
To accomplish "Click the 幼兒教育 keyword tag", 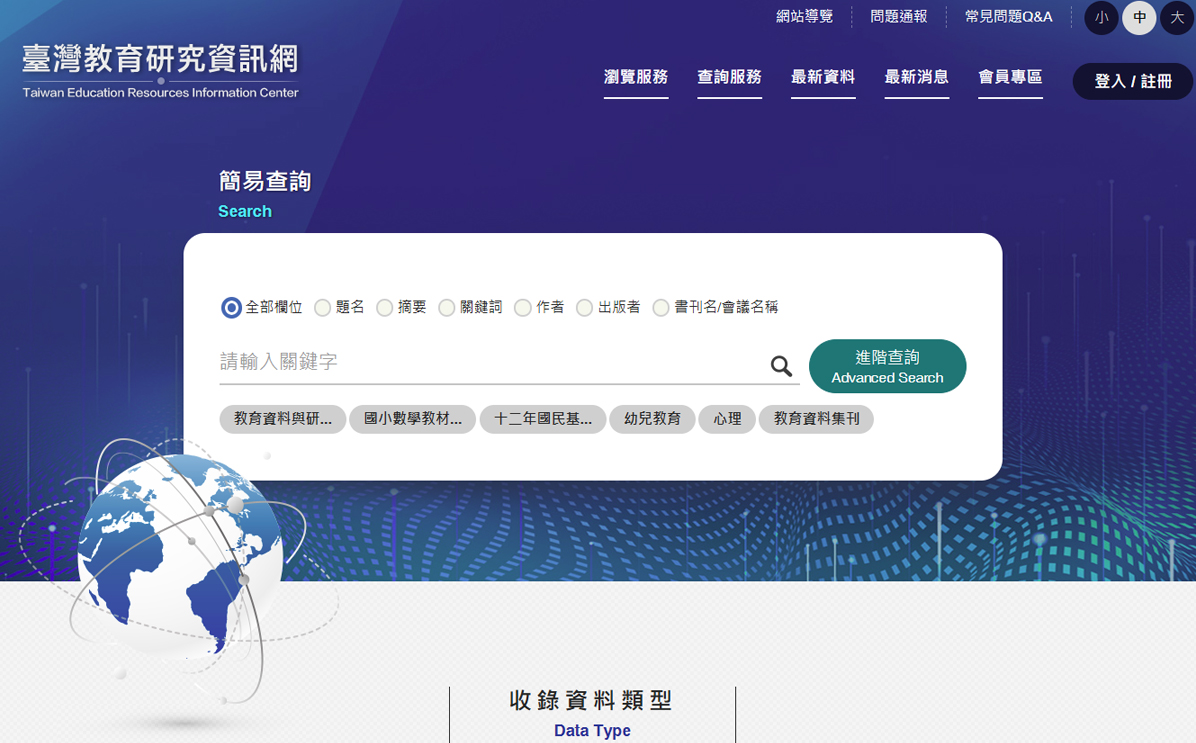I will click(652, 419).
